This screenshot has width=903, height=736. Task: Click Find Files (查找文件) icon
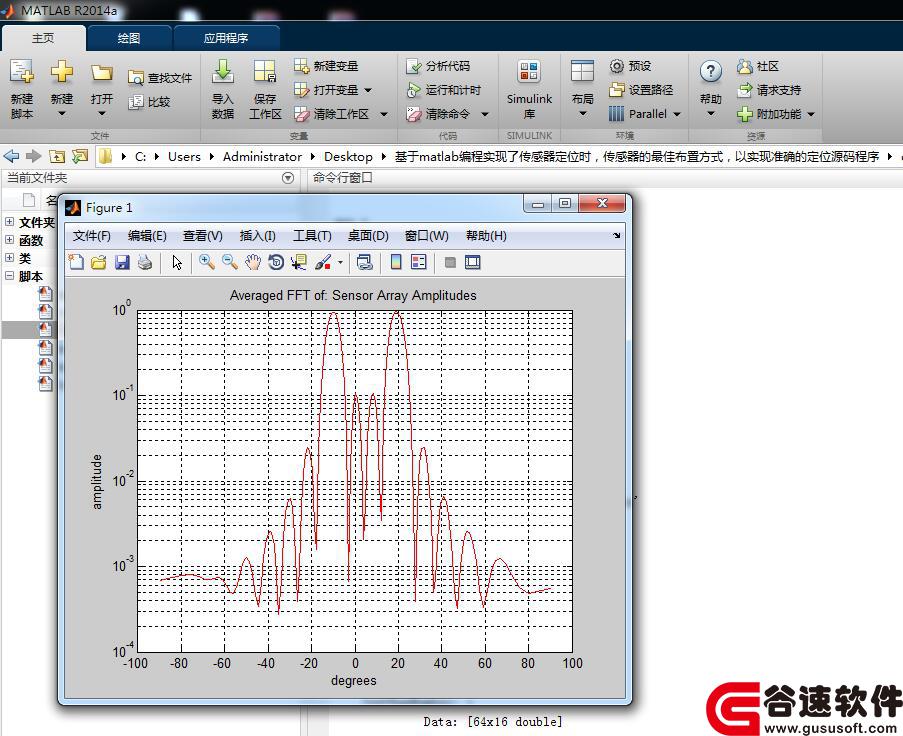(x=136, y=78)
